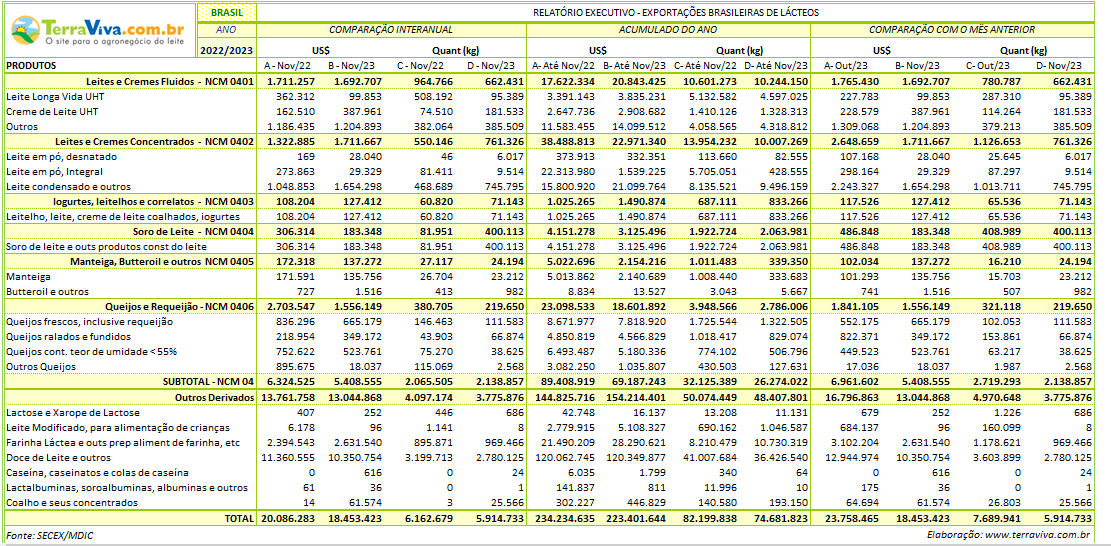The image size is (1111, 546).
Task: Click the COMPARAÇÃO COM O MÊS ANTERIOR header
Action: [x=951, y=30]
